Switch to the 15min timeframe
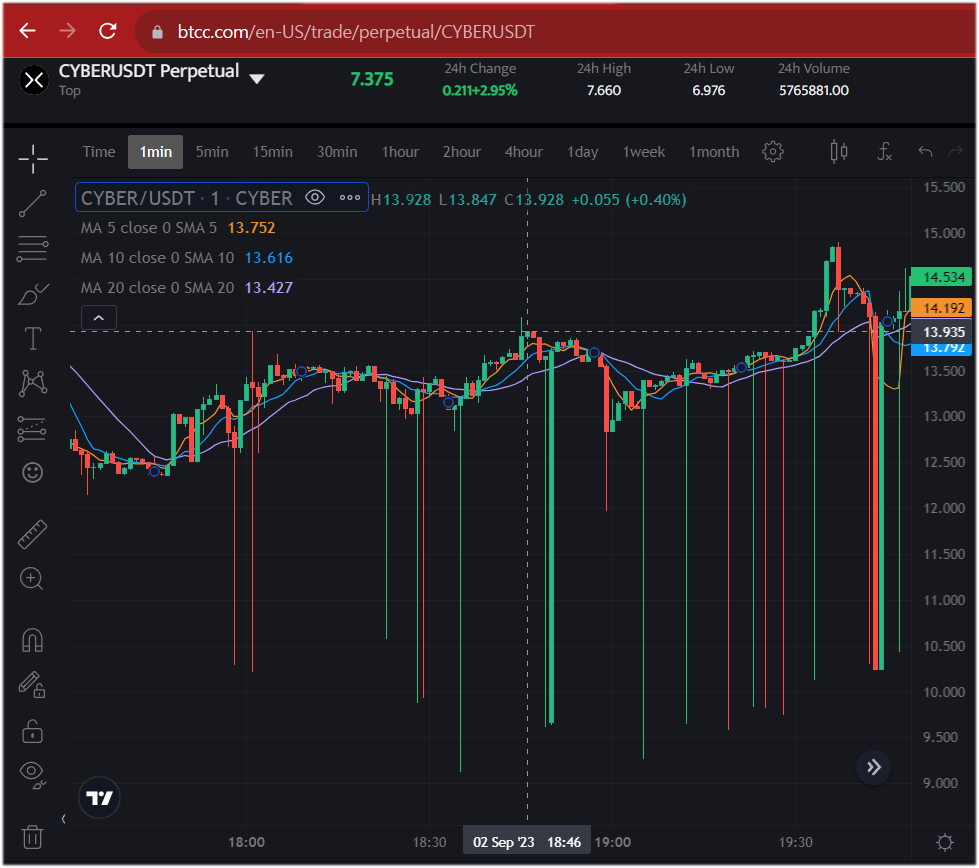This screenshot has width=979, height=868. coord(272,152)
